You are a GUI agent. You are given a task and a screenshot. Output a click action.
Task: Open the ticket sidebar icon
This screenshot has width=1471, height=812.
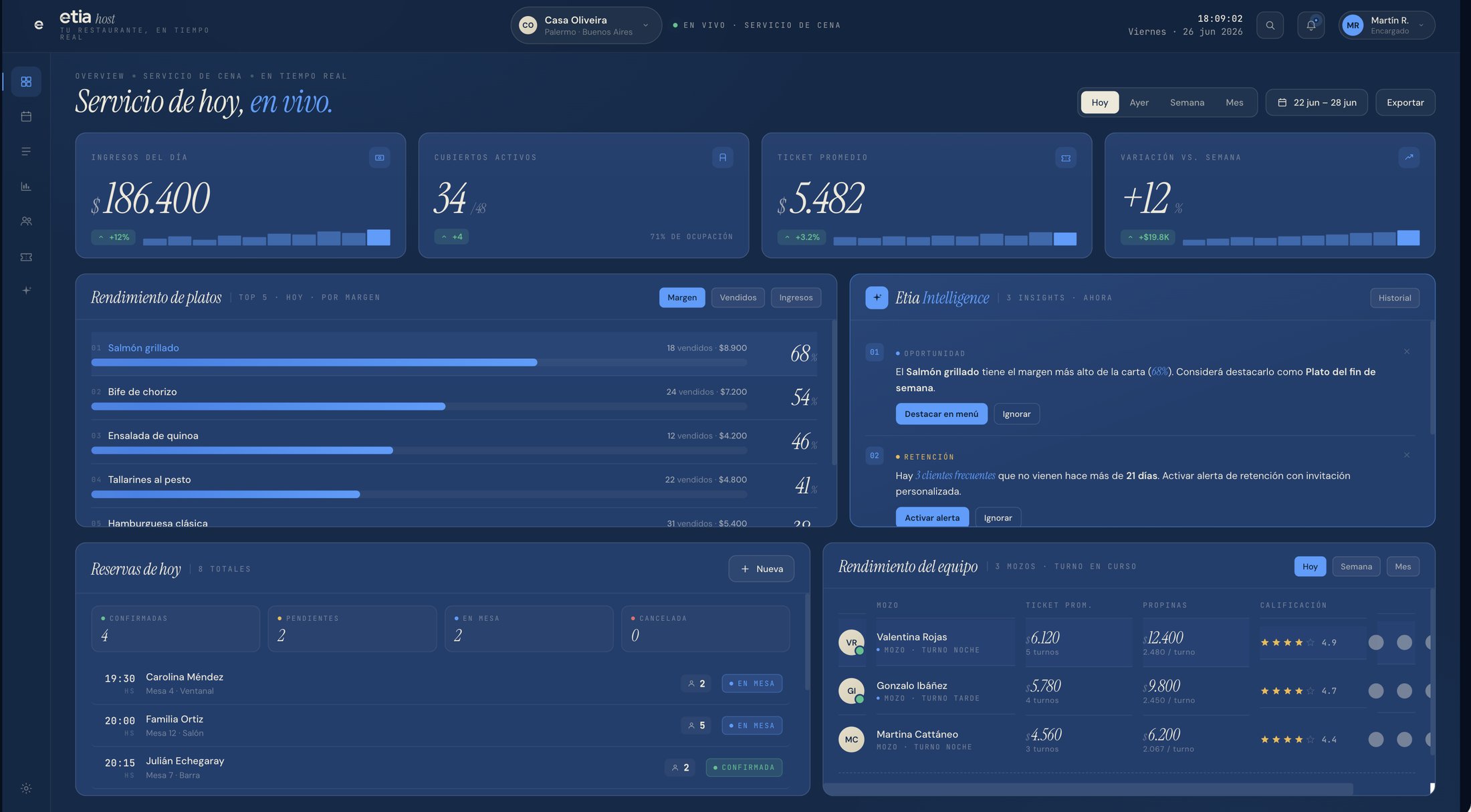[x=26, y=257]
